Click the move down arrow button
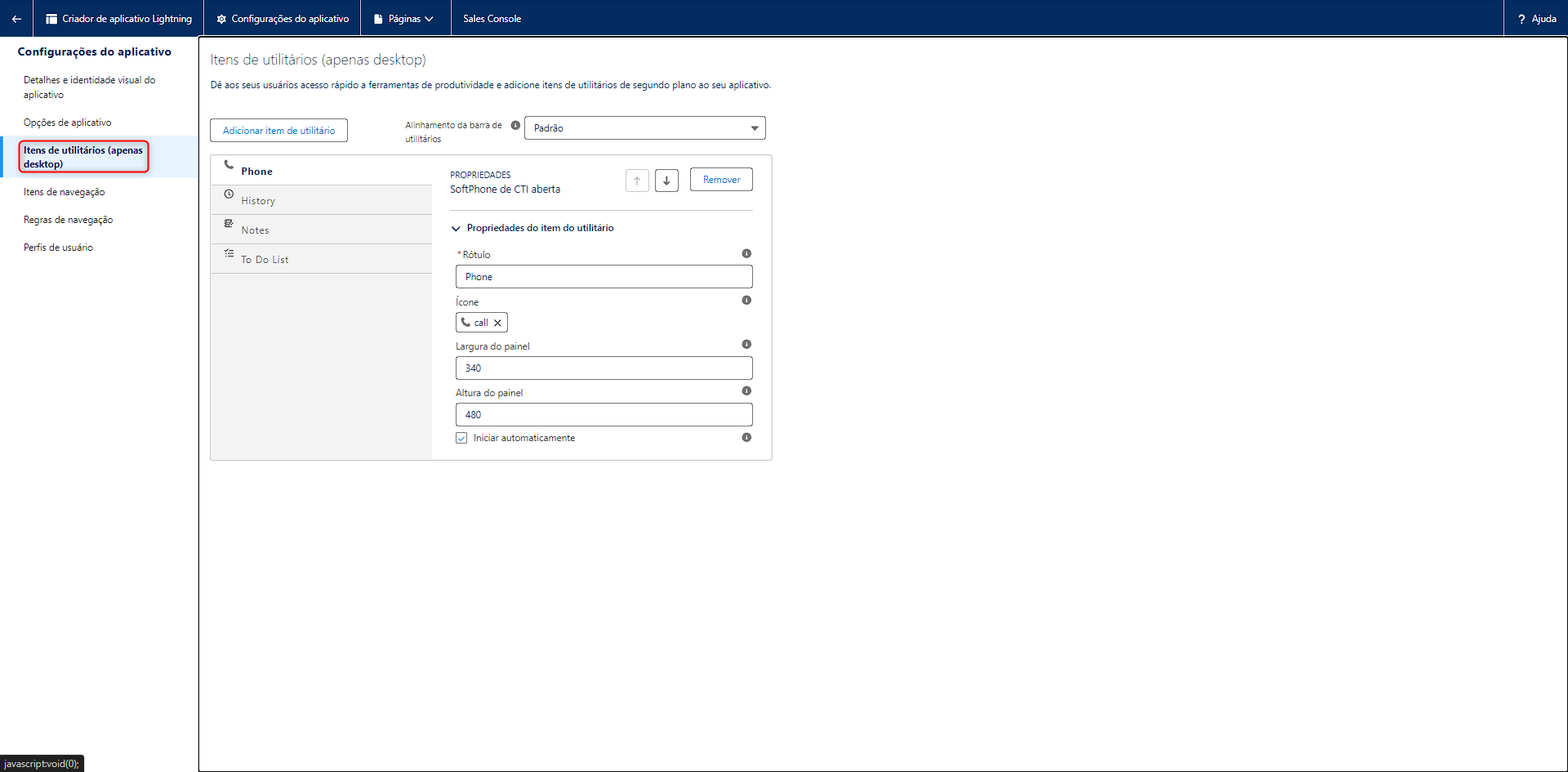The width and height of the screenshot is (1568, 772). tap(666, 181)
